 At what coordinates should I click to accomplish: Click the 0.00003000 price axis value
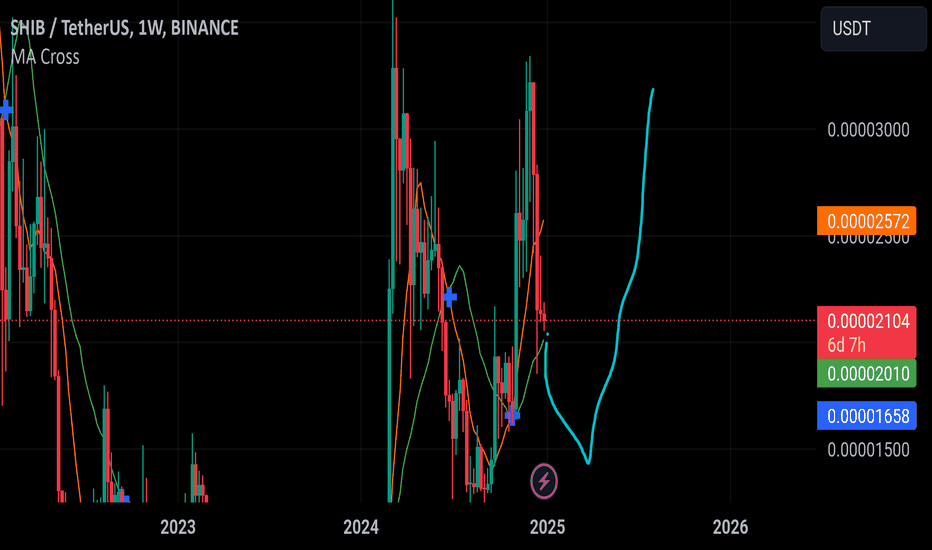tap(868, 130)
